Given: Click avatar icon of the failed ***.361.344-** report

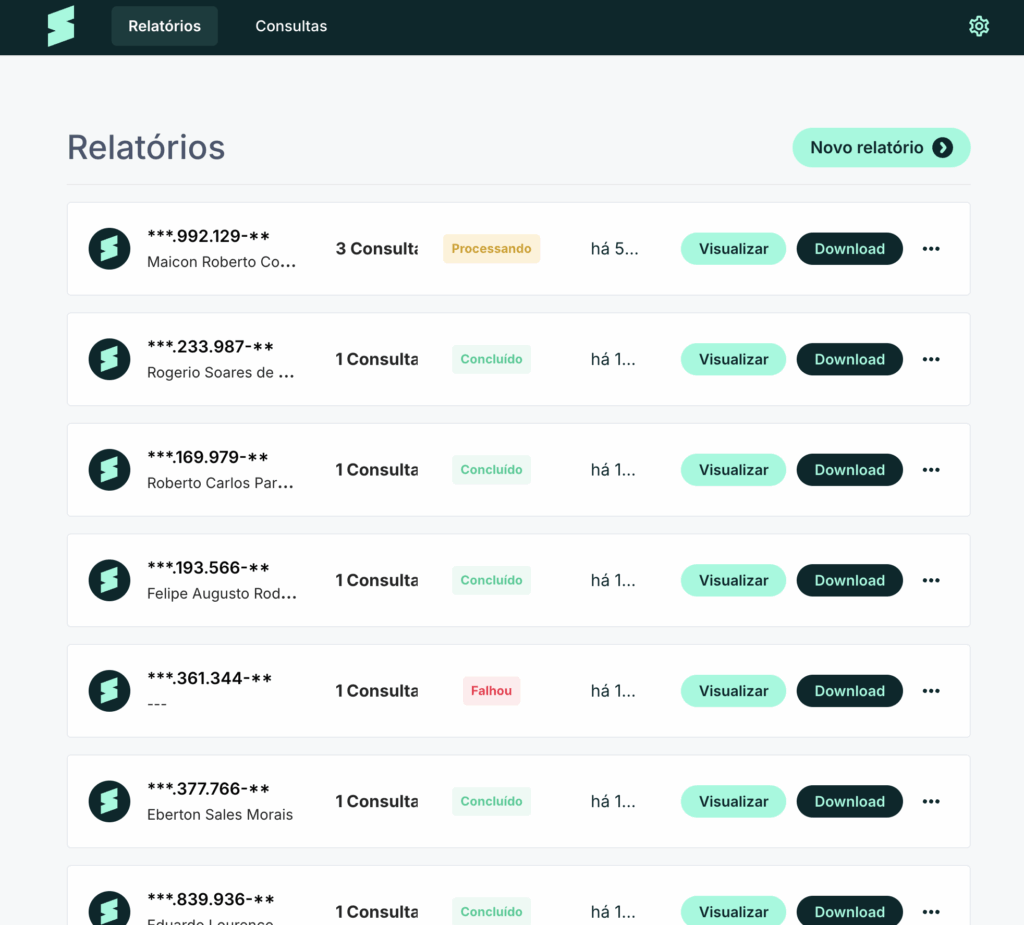Looking at the screenshot, I should (x=109, y=691).
